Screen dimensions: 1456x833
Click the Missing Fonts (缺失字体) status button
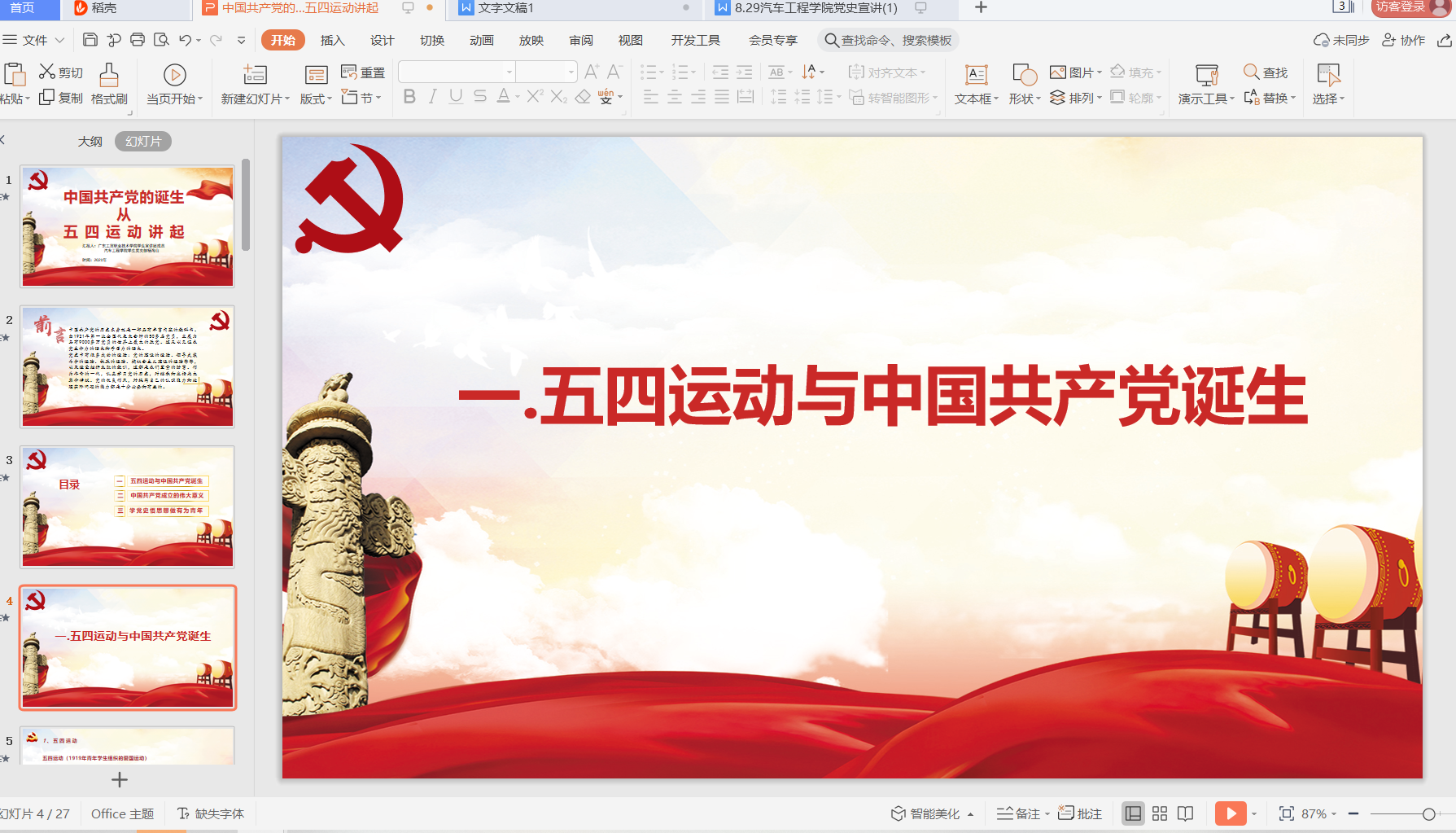211,813
